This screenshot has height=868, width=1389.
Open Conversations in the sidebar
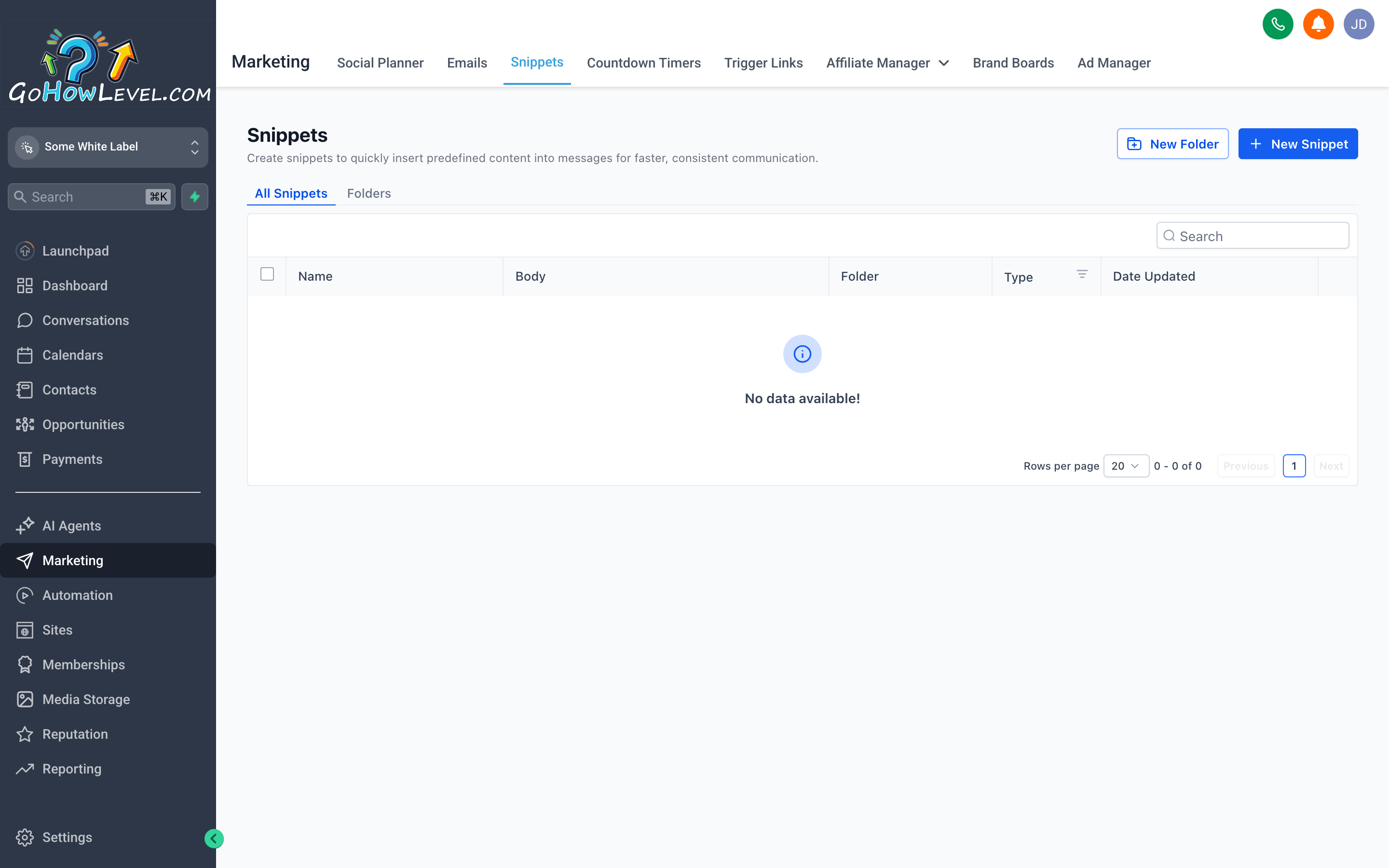(108, 320)
